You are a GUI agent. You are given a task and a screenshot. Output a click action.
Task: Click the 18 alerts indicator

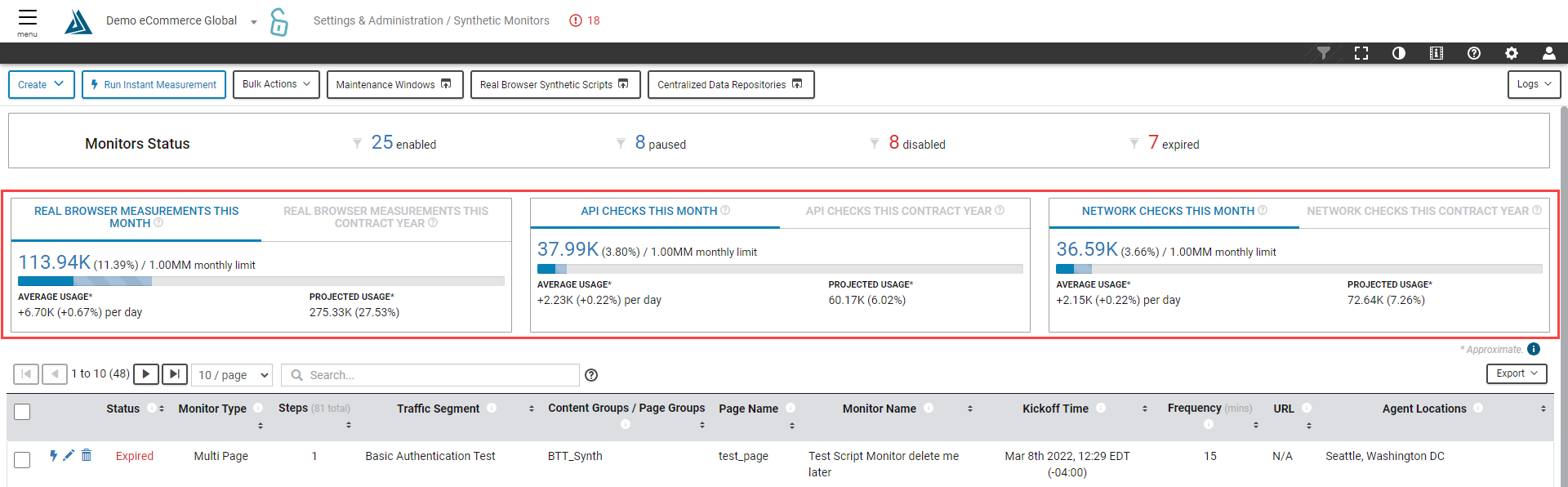(585, 20)
